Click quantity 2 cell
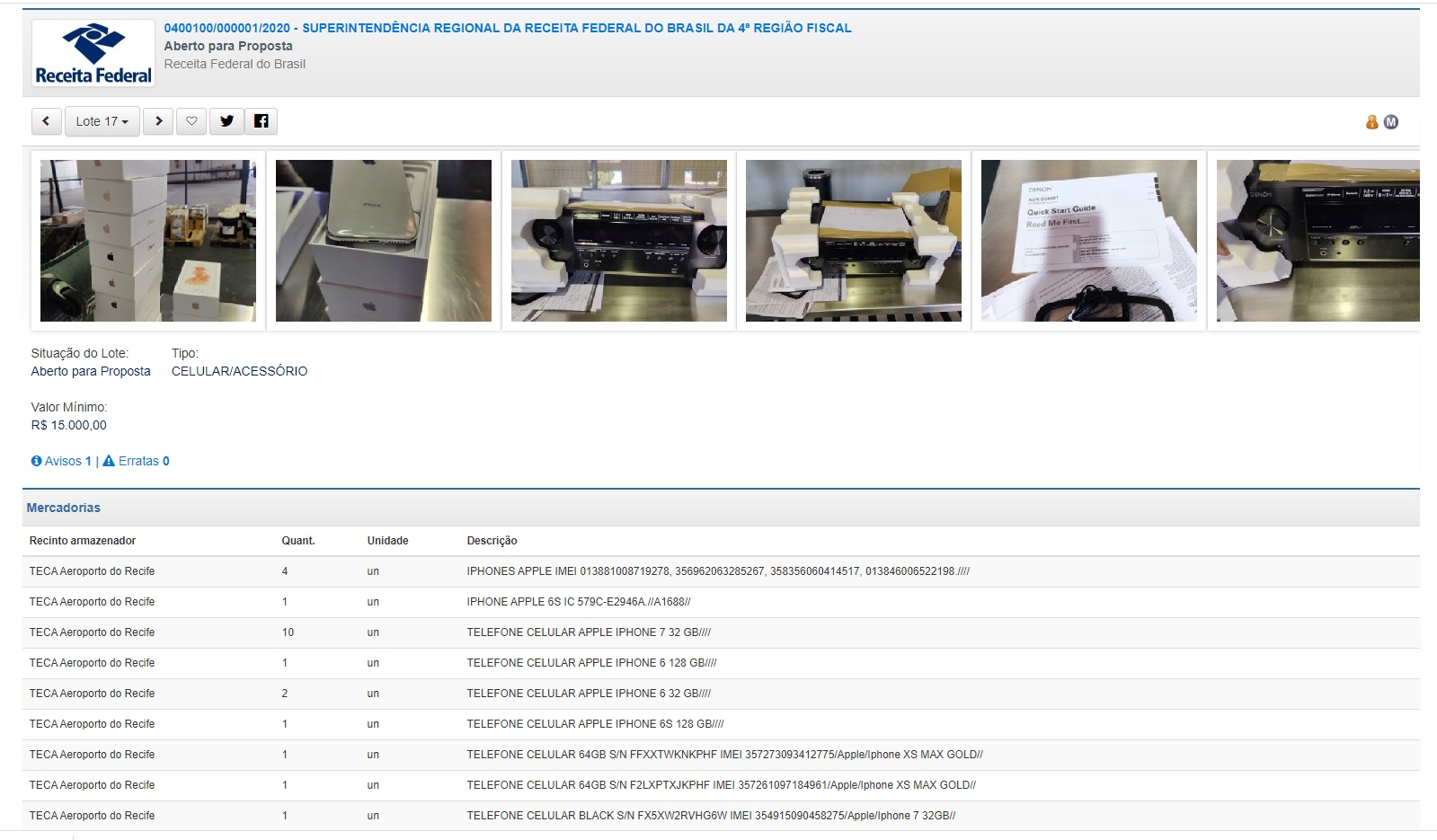 click(285, 694)
